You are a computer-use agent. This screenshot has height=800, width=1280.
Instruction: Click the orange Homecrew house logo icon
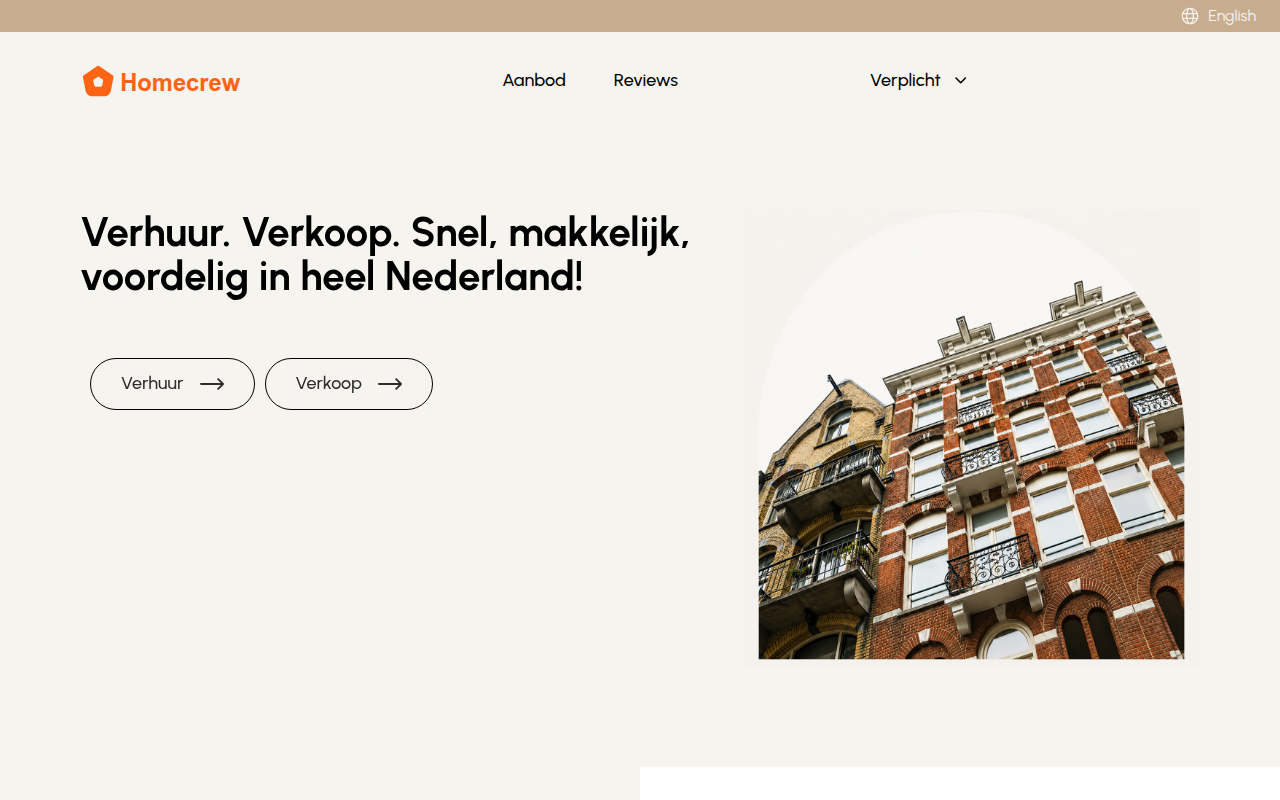pos(97,81)
